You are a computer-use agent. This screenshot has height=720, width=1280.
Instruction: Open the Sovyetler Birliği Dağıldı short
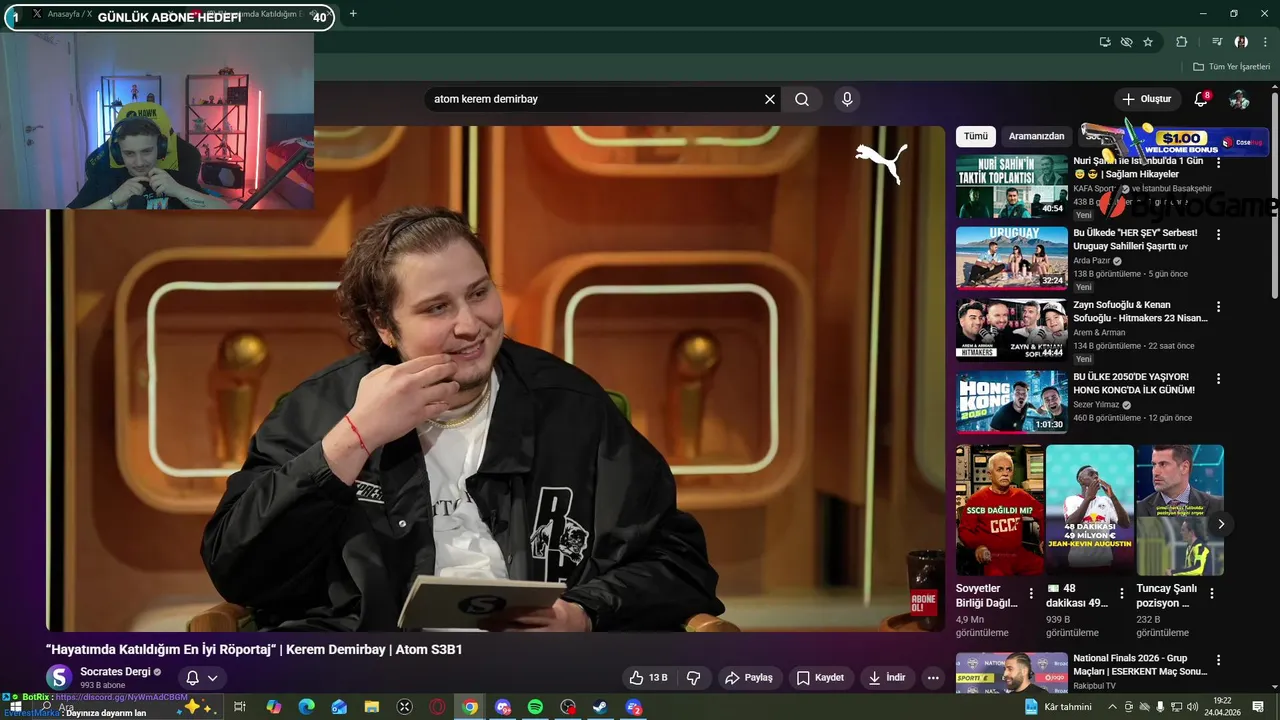[x=999, y=510]
